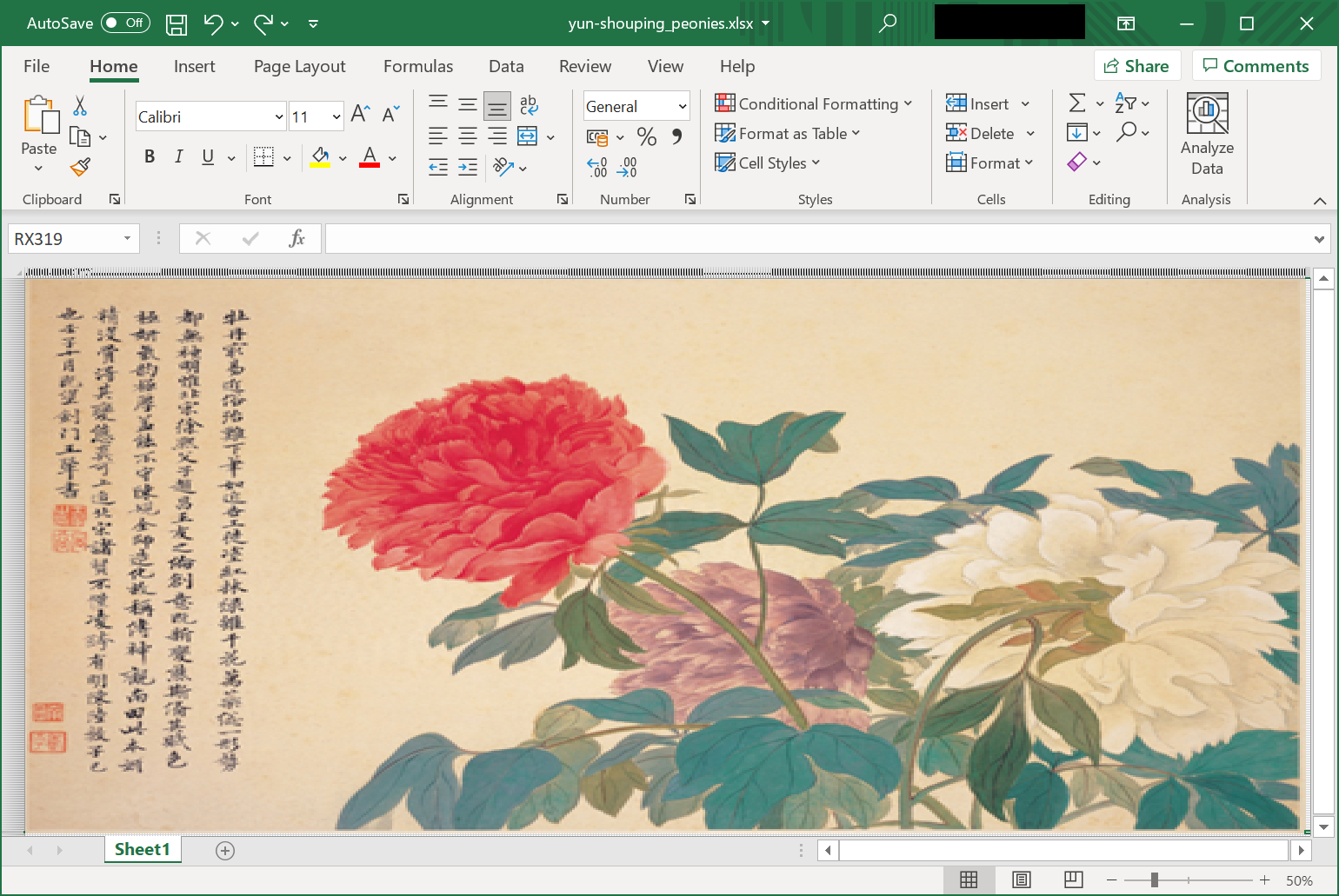Toggle Bold formatting
Screen dimensions: 1339x896
[150, 156]
